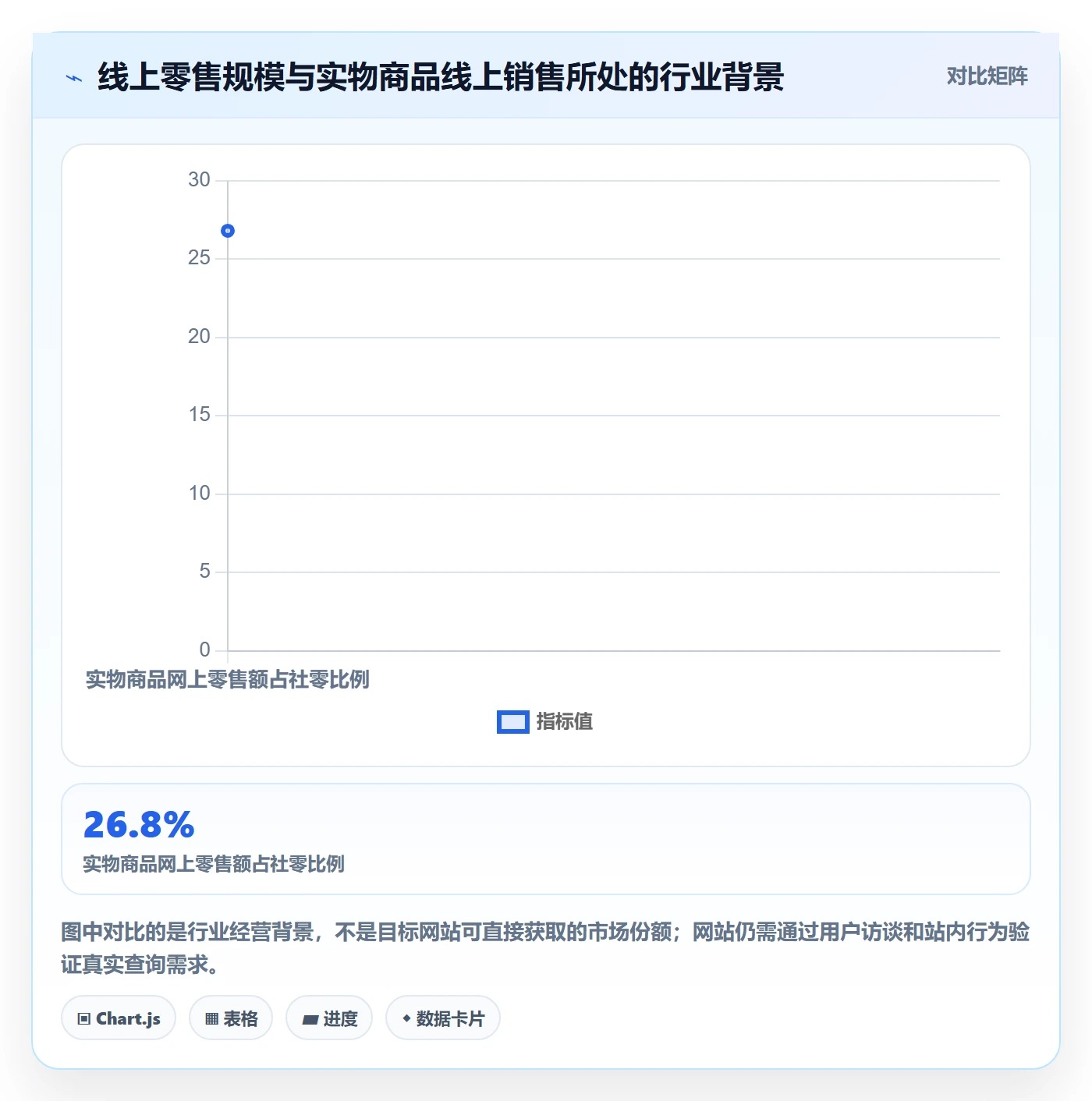Click the 表格 chip grid icon
The height and width of the screenshot is (1101, 1092).
(x=211, y=1018)
